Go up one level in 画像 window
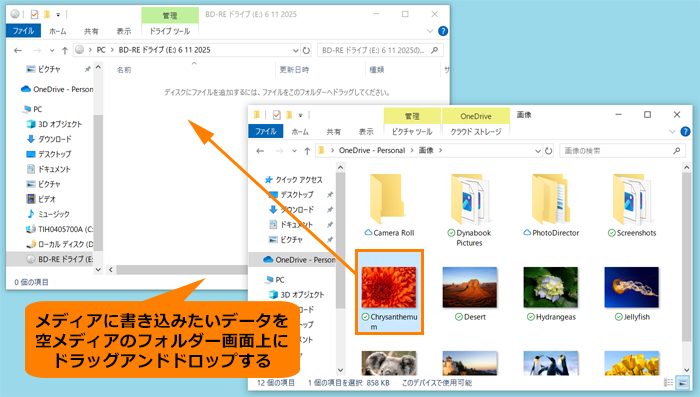Screen dimensions: 700x397 [307, 151]
